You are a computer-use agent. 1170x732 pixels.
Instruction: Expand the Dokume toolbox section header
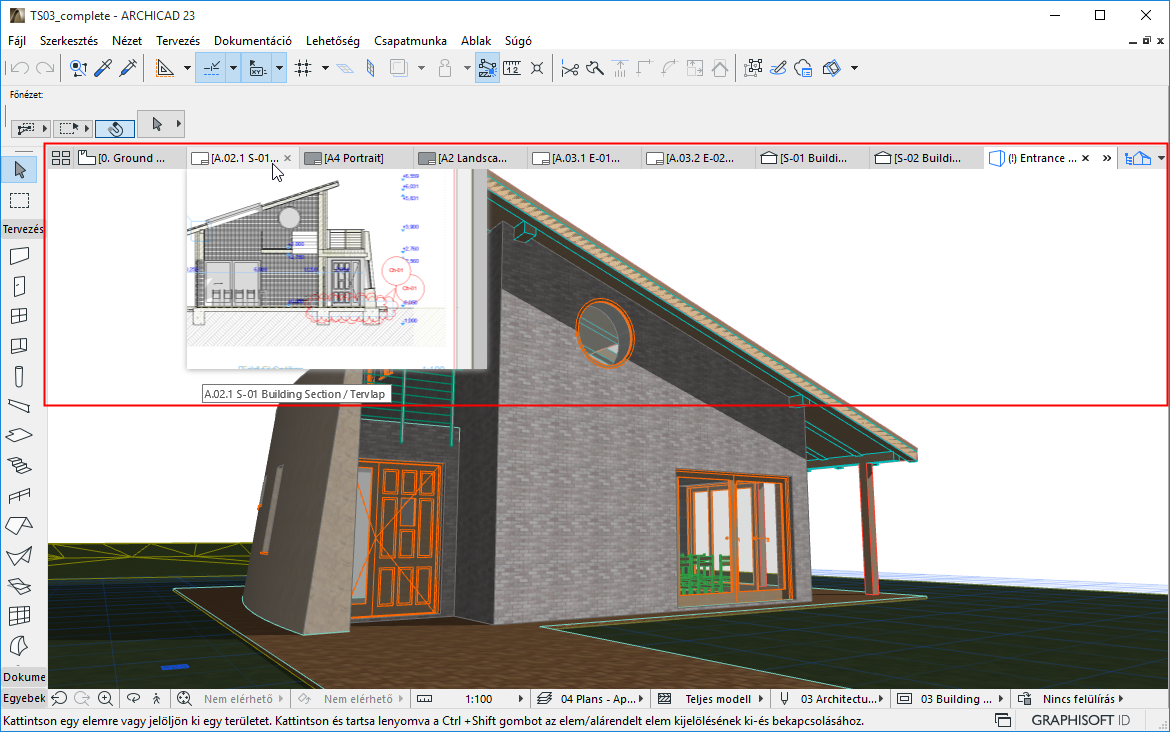coord(23,677)
